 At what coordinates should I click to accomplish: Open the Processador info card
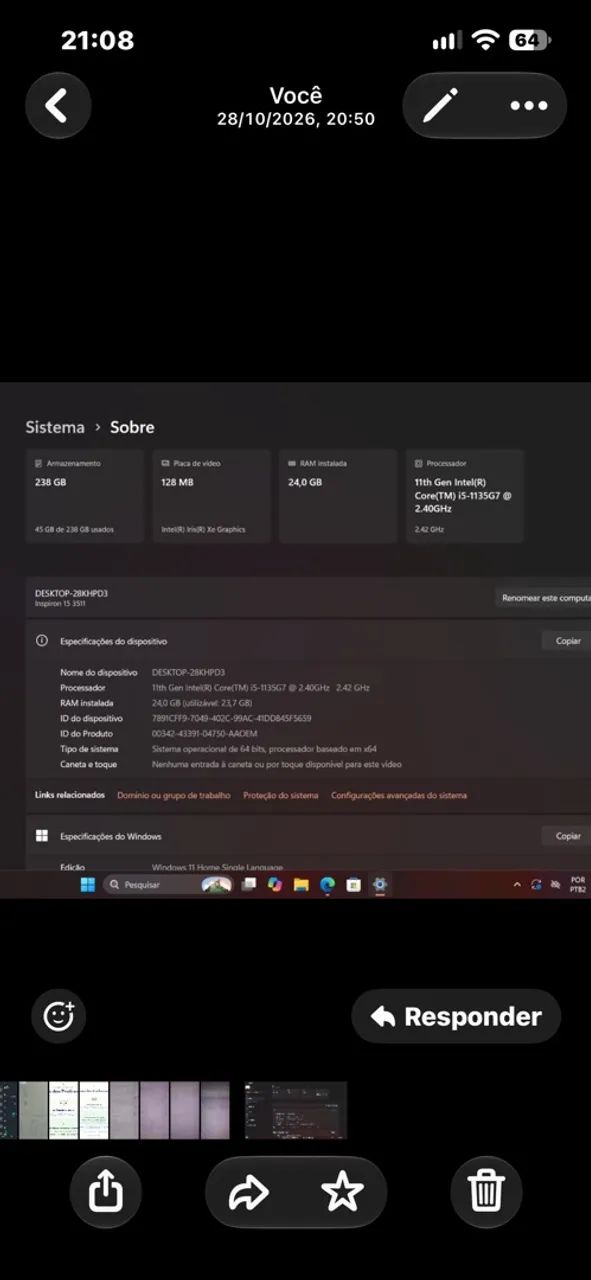coord(465,496)
